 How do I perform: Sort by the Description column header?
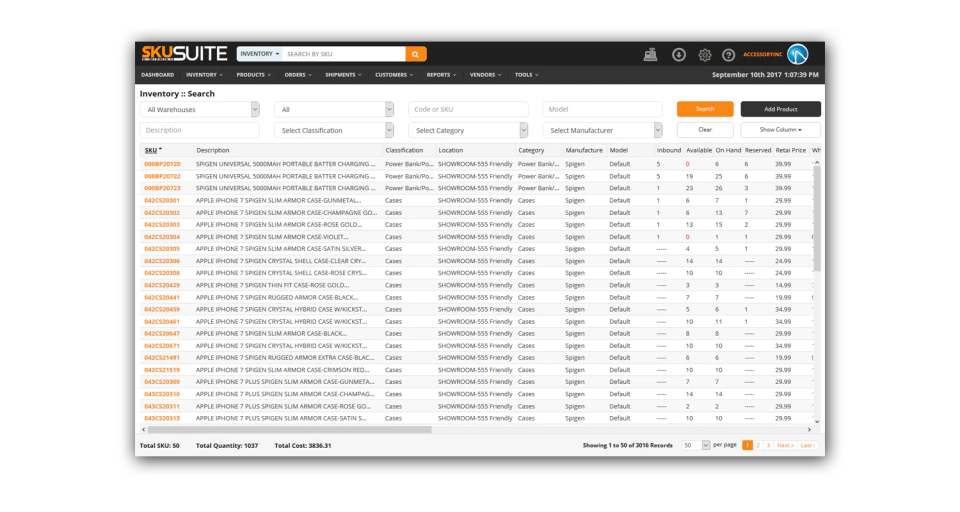212,150
